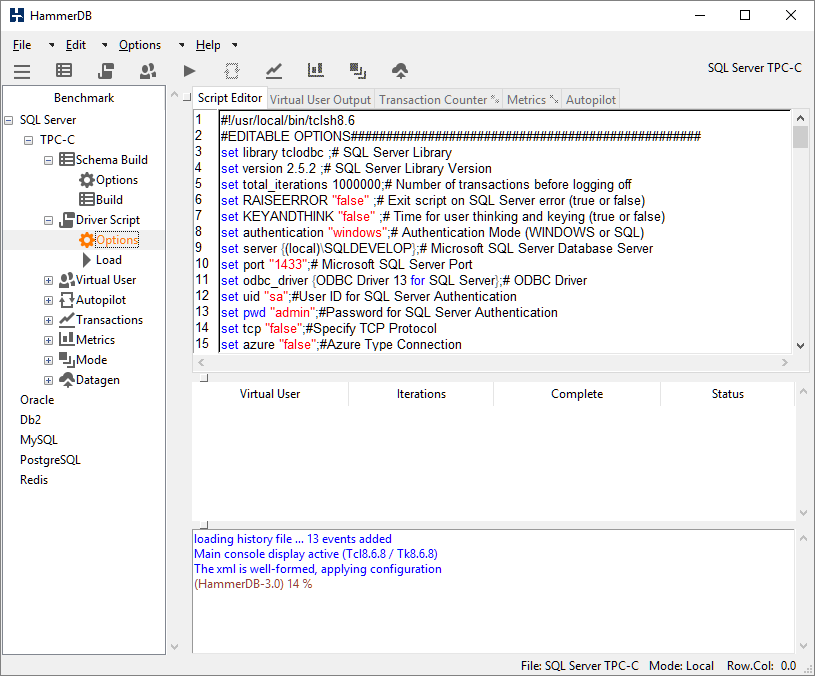Click the Virtual User column header

tap(270, 394)
